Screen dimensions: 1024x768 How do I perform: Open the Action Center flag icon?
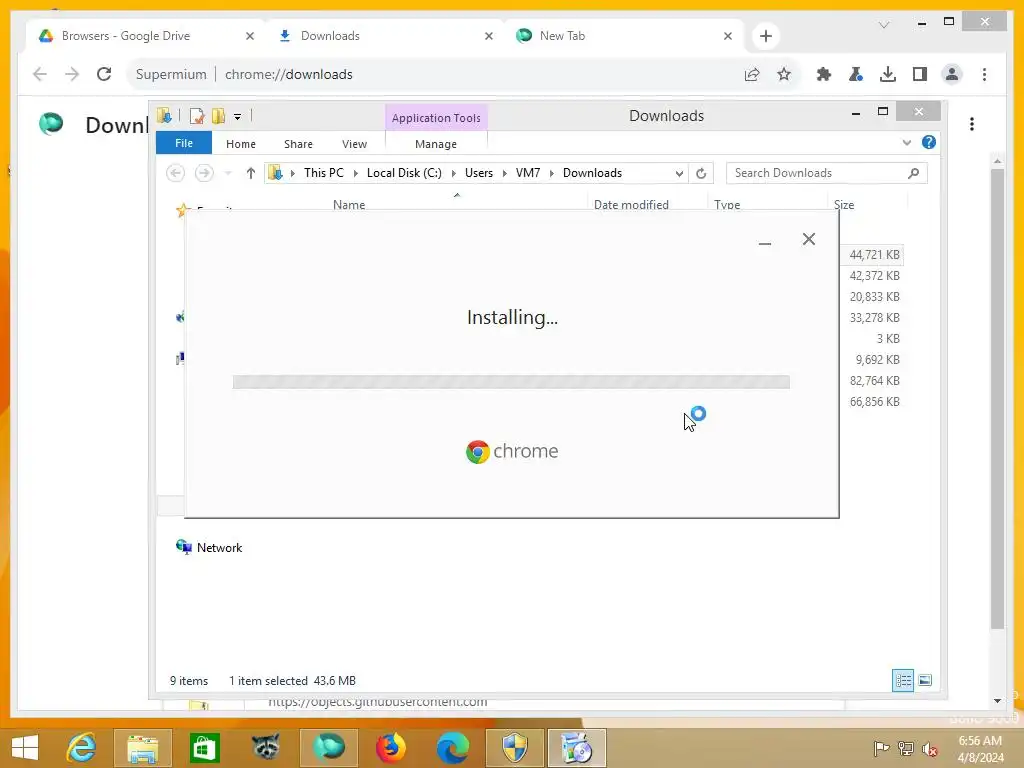(x=881, y=748)
